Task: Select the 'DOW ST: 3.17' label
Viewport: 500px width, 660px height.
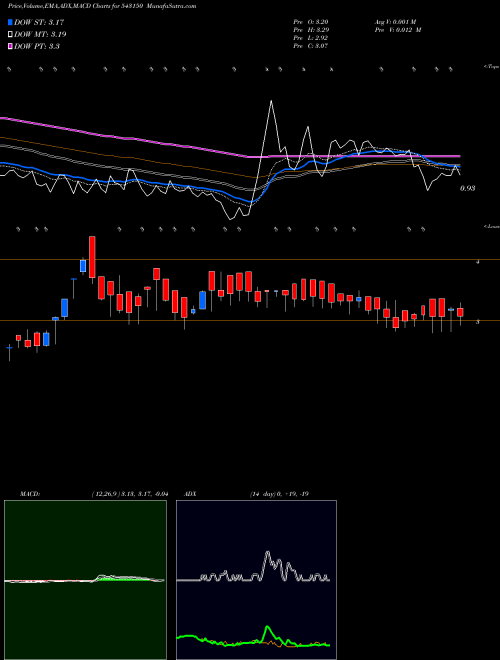Action: (39, 22)
